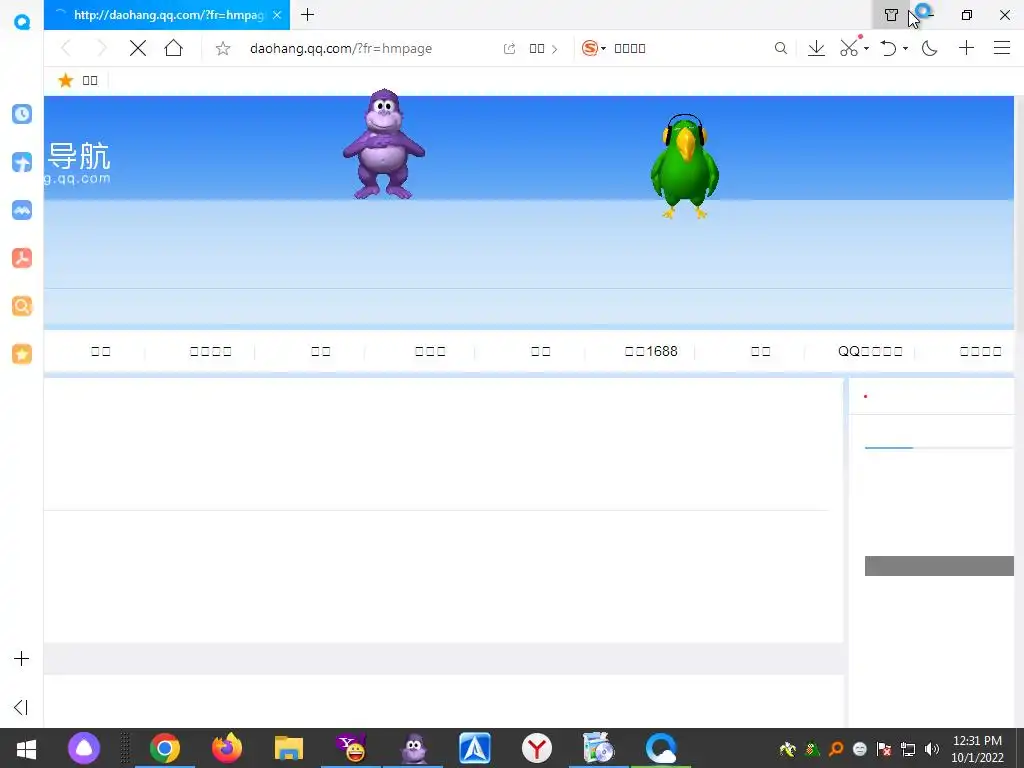This screenshot has width=1024, height=768.
Task: Select the daohang.qq.com tab
Action: point(167,14)
